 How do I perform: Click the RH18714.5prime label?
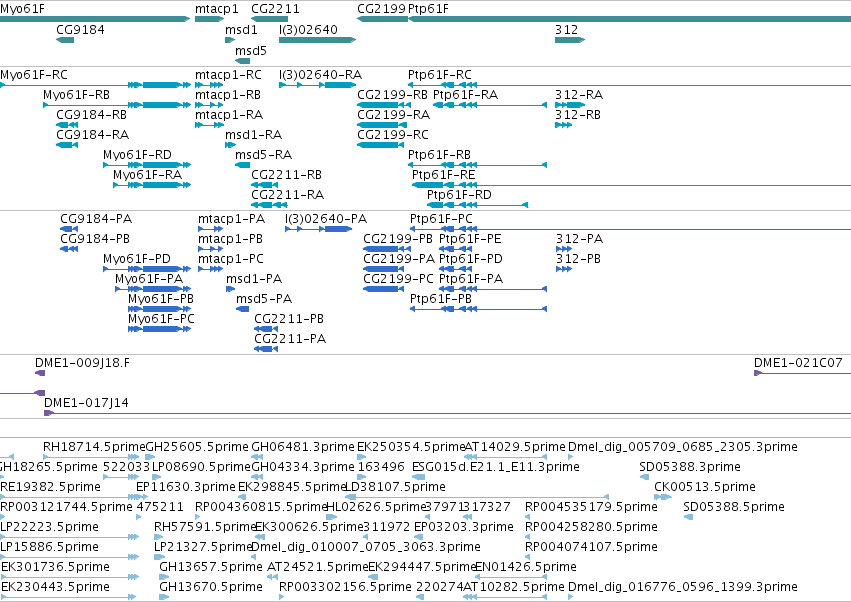(94, 447)
